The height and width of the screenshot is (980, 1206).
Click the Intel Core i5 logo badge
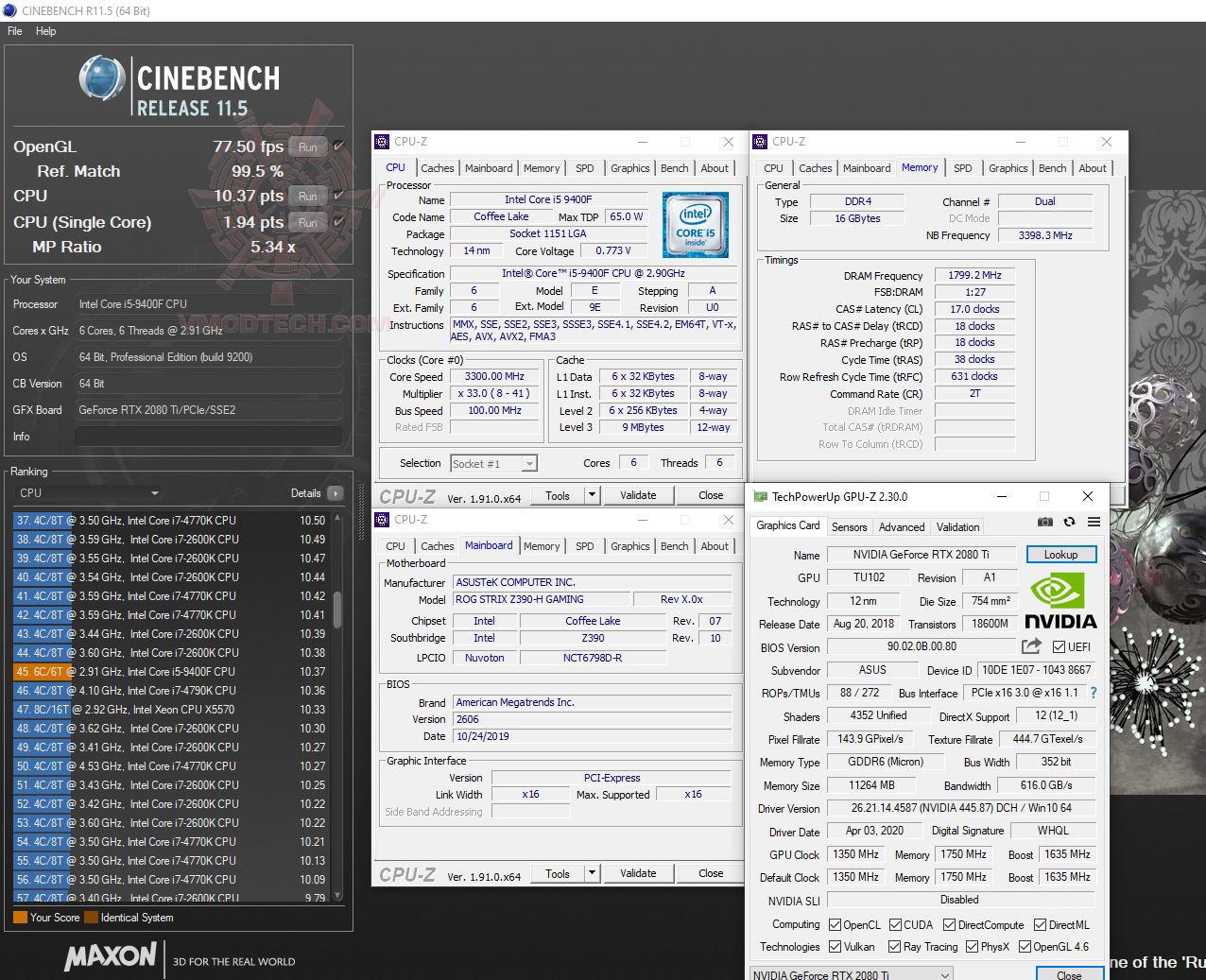[695, 223]
